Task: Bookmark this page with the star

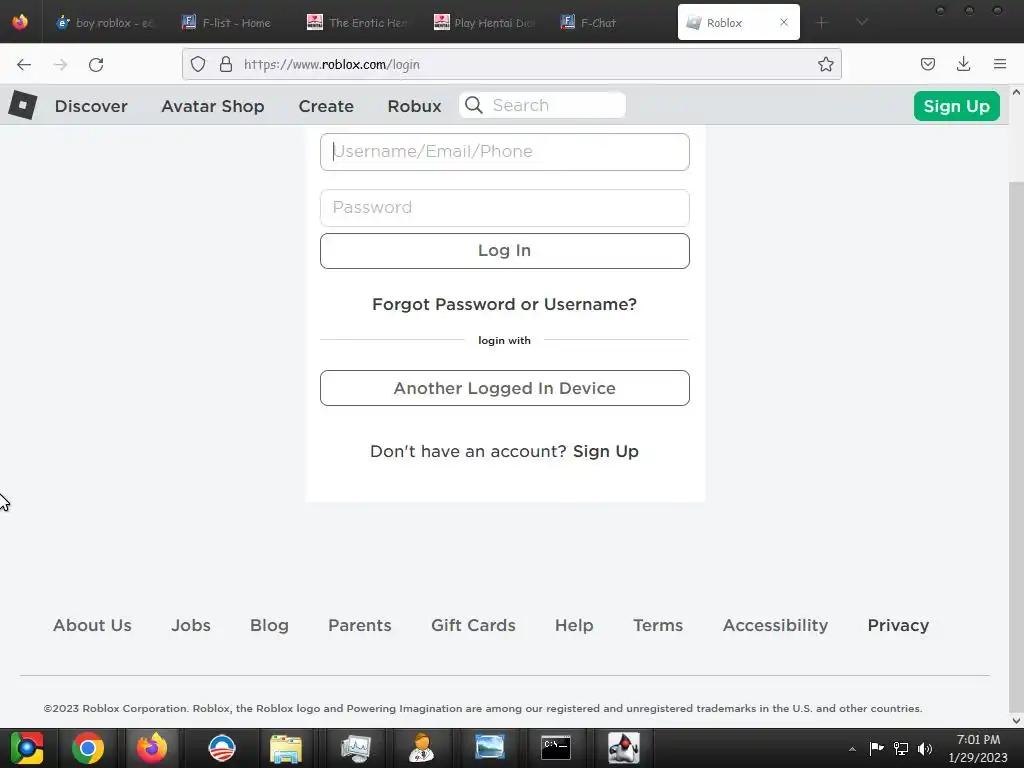Action: 825,64
